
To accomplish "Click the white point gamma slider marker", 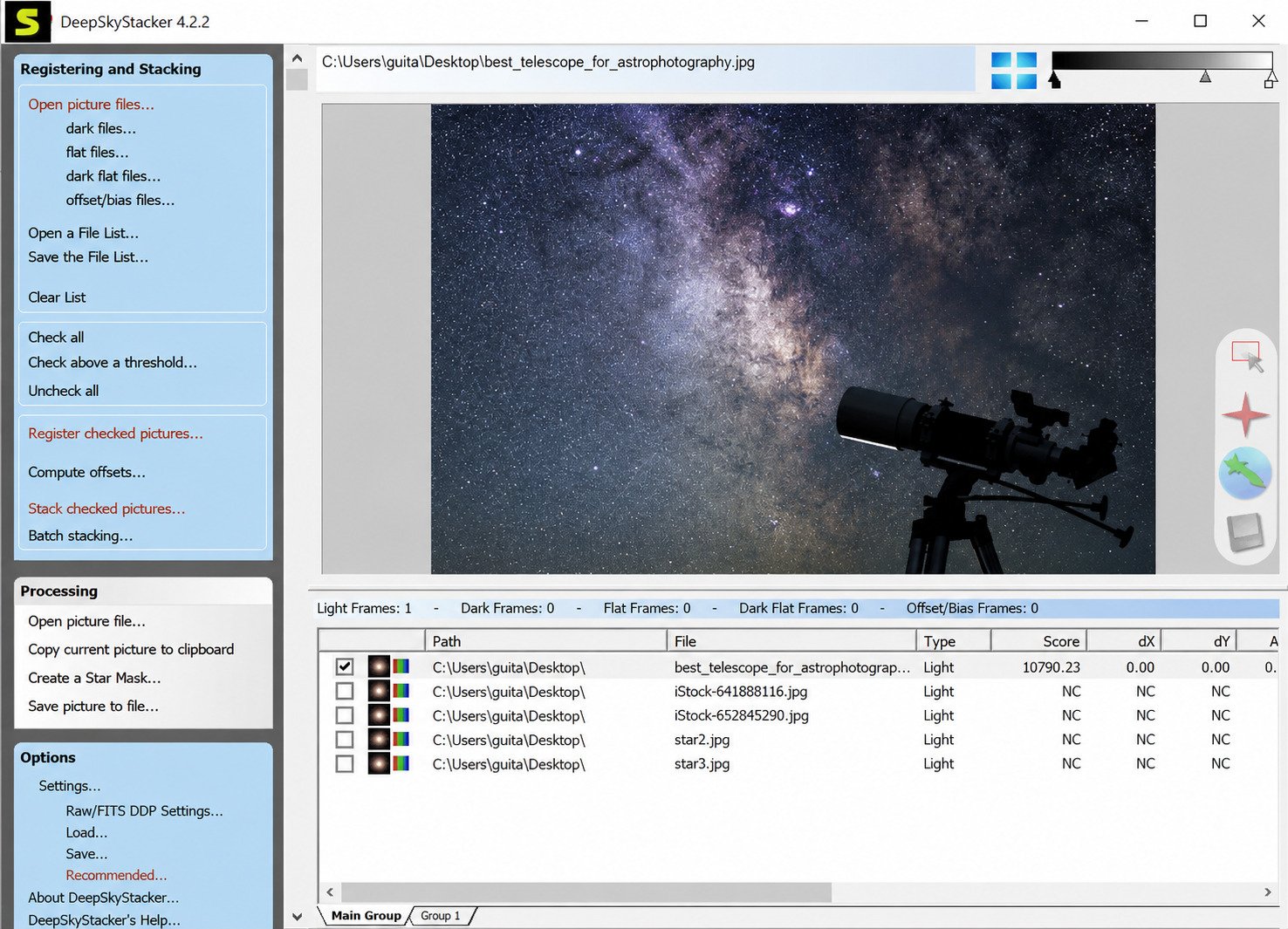I will coord(1271,79).
